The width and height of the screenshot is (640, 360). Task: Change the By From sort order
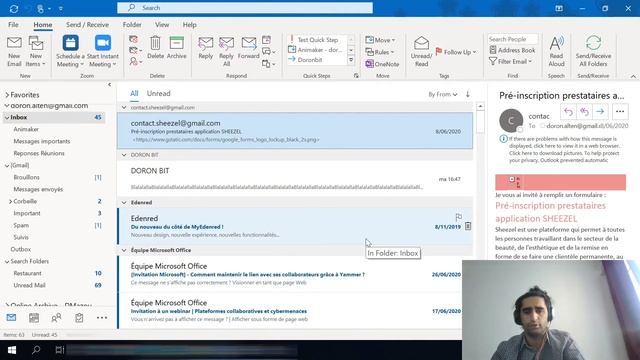tap(442, 94)
